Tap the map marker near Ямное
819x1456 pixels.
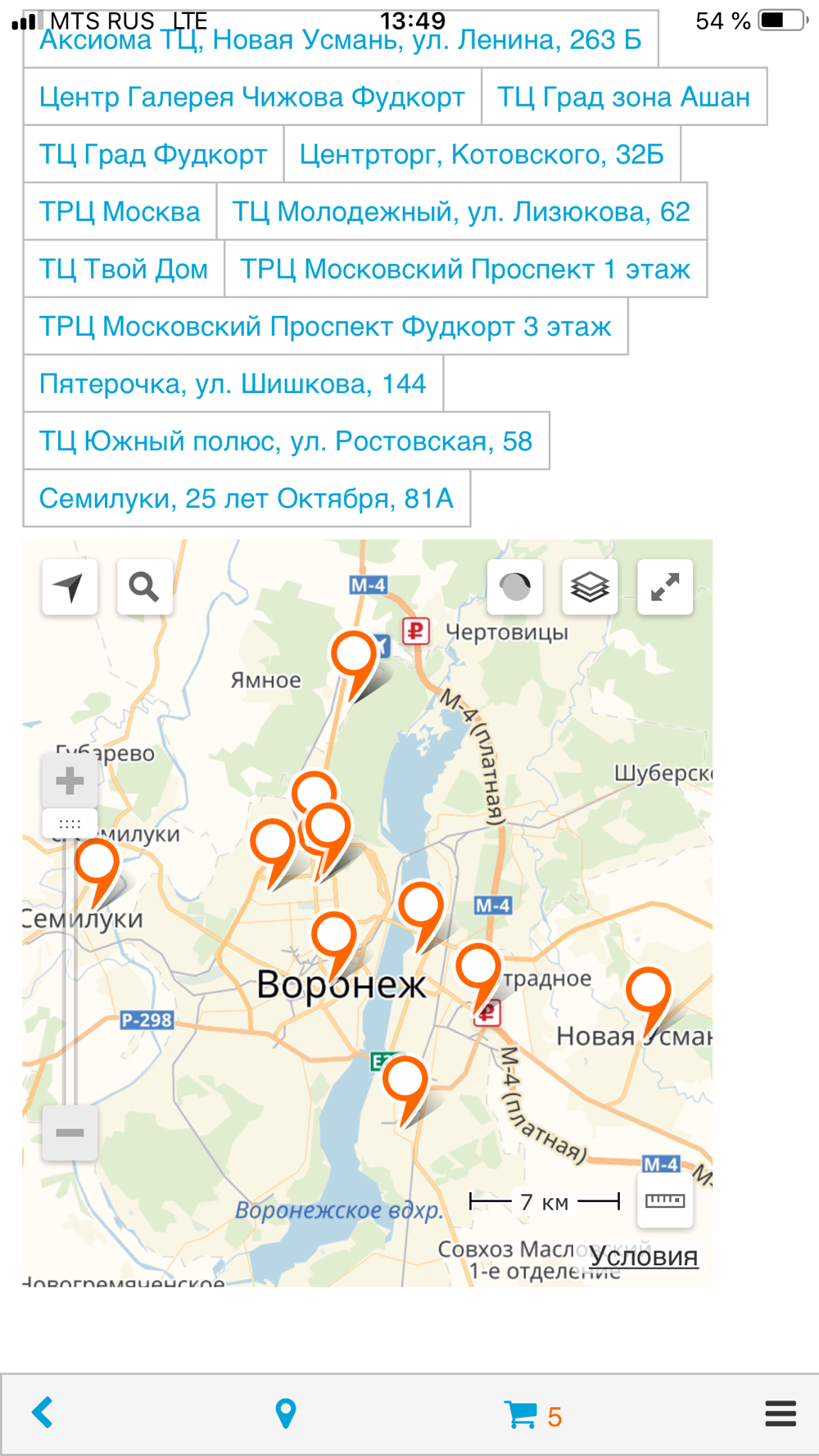[354, 655]
